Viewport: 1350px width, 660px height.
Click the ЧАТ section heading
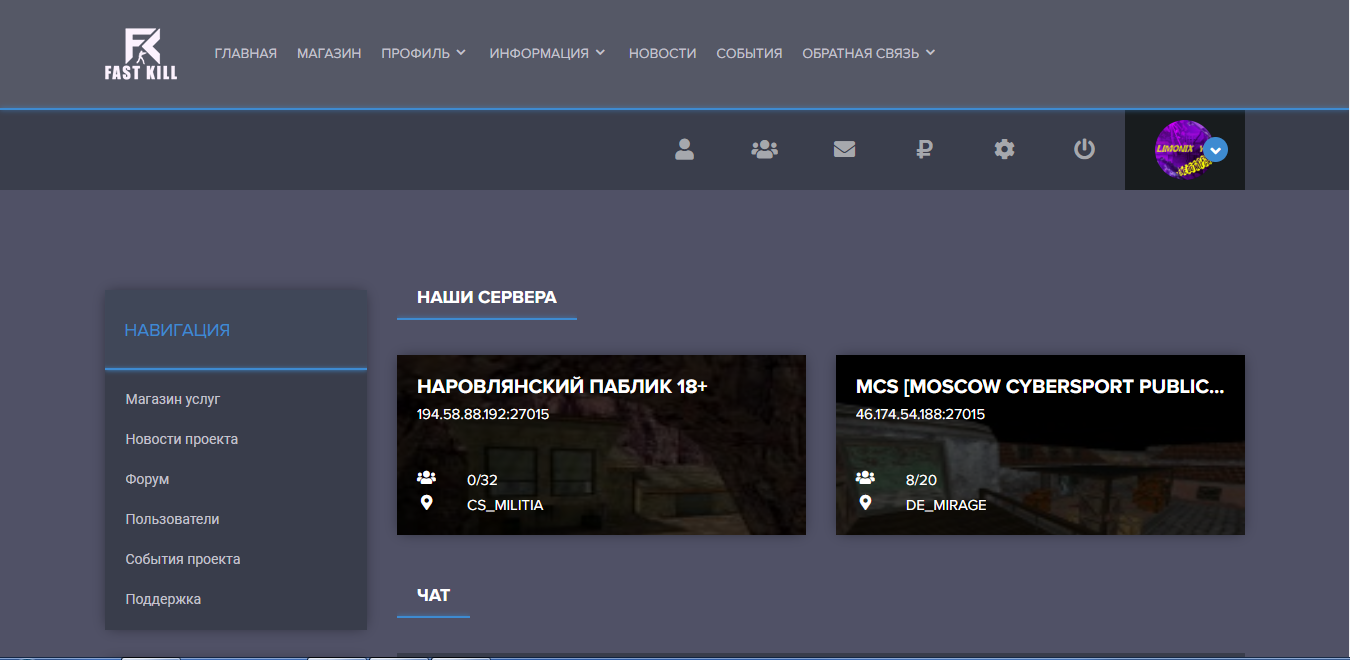(x=434, y=595)
